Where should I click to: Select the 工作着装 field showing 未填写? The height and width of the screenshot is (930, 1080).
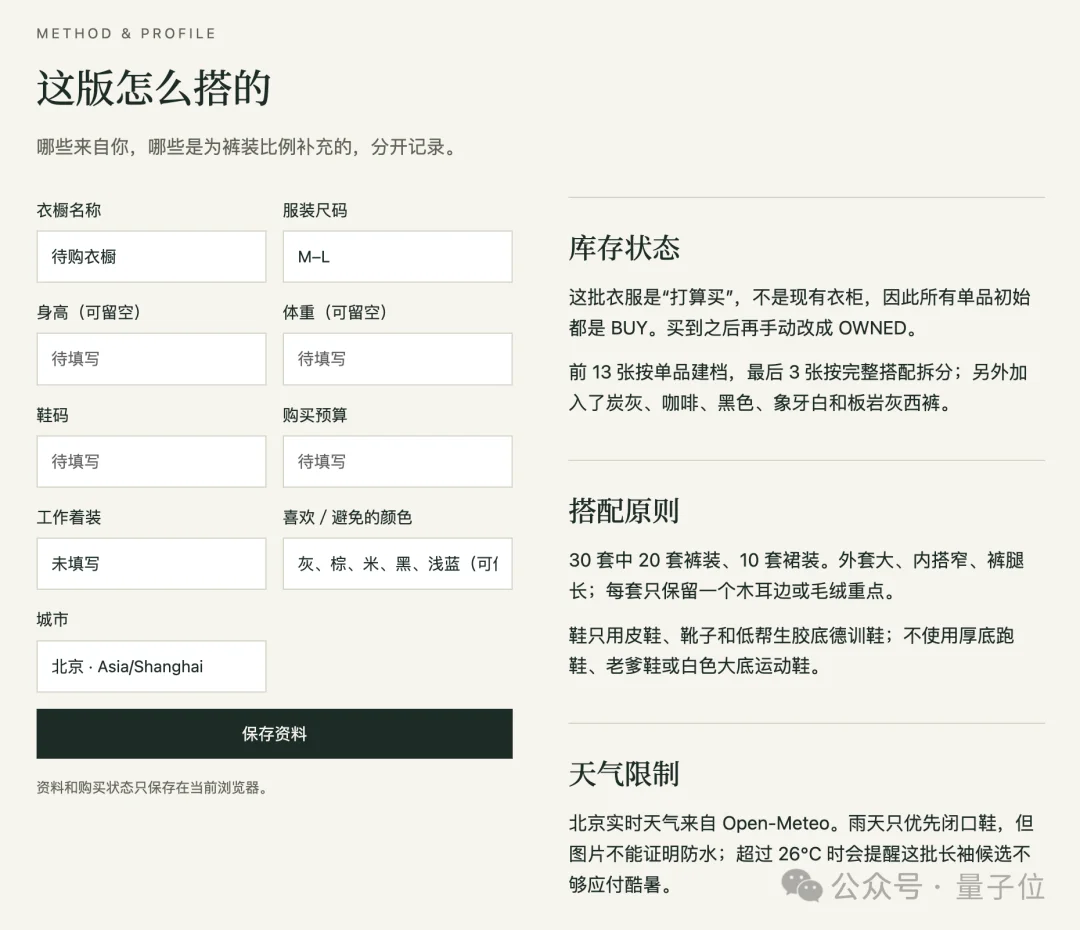click(152, 564)
